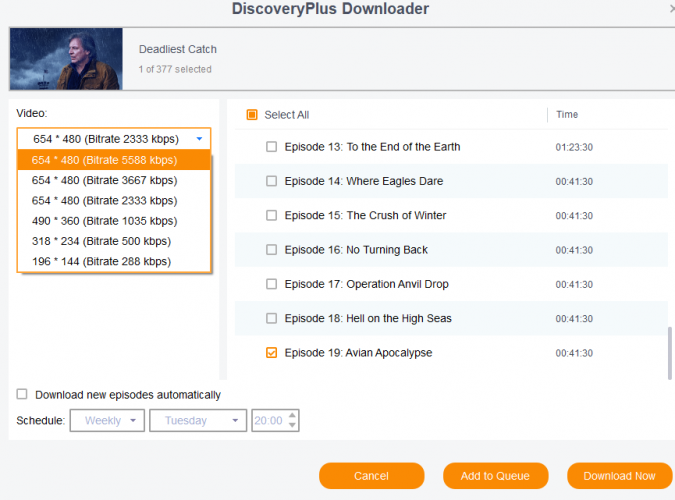This screenshot has height=500, width=675.
Task: Check Episode 16: No Turning Back
Action: coord(271,250)
